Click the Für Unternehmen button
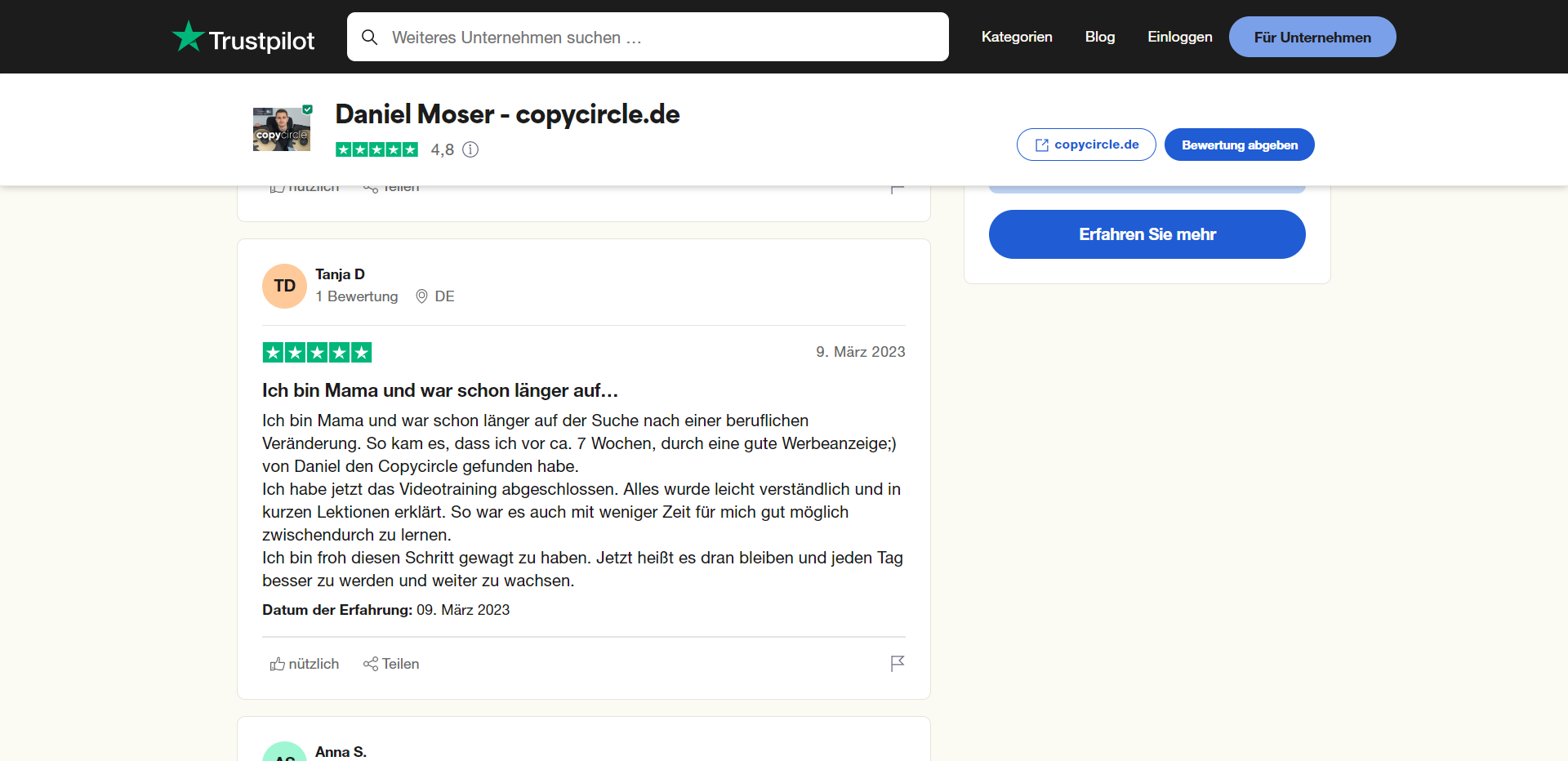 coord(1312,37)
